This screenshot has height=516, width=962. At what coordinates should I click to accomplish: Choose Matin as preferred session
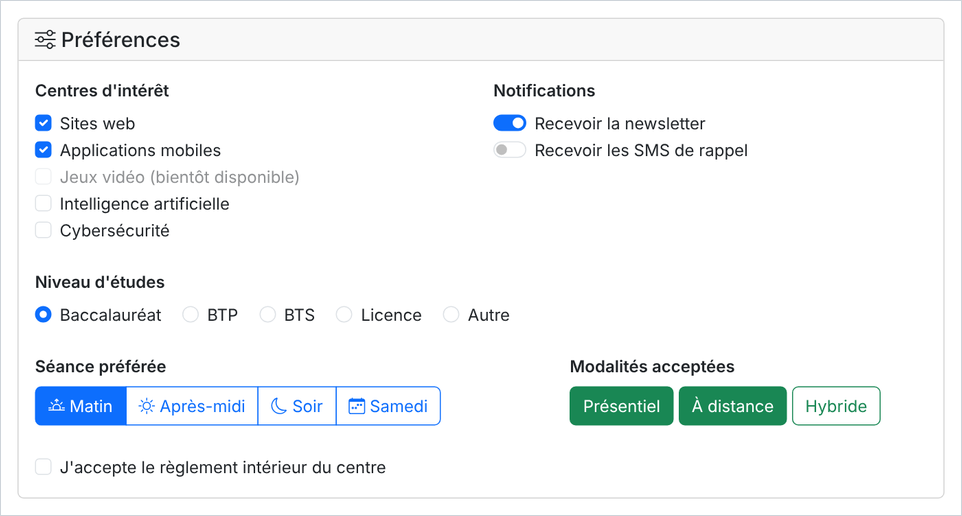click(81, 406)
